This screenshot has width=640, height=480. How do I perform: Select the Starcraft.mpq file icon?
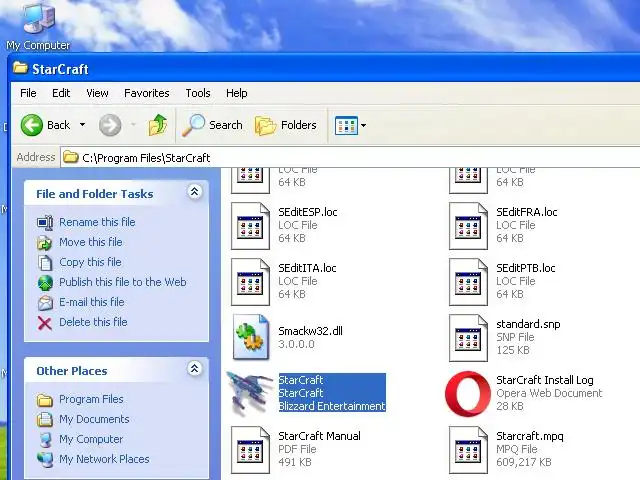468,450
